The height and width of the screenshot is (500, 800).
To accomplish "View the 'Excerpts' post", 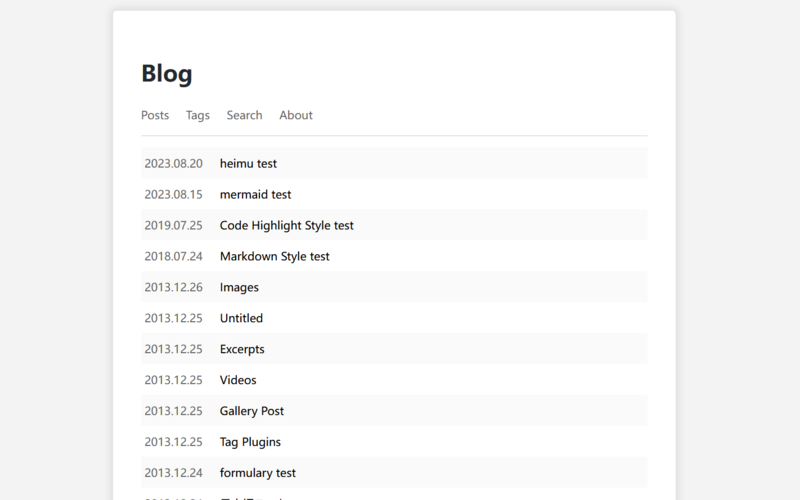I will pos(242,349).
